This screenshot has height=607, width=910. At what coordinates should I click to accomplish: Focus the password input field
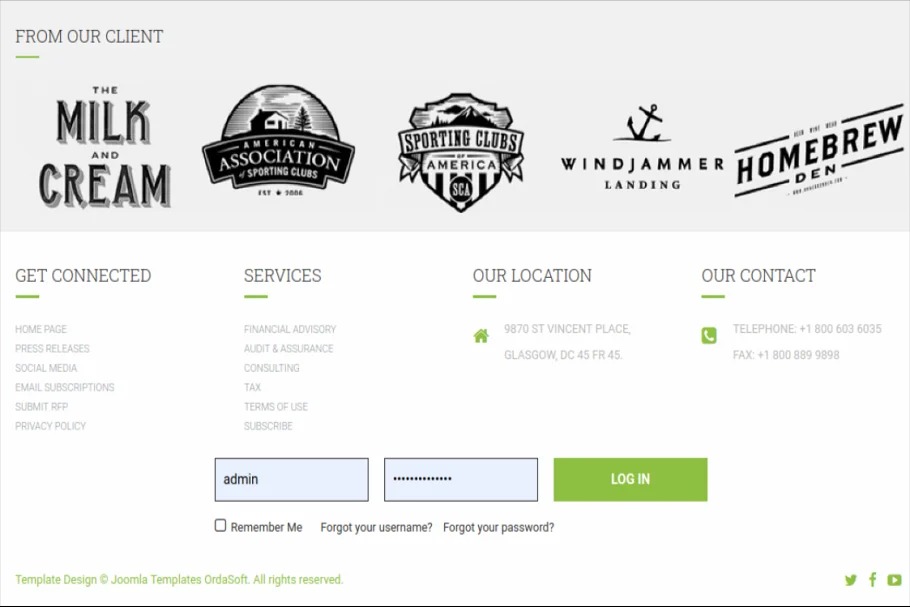point(461,479)
